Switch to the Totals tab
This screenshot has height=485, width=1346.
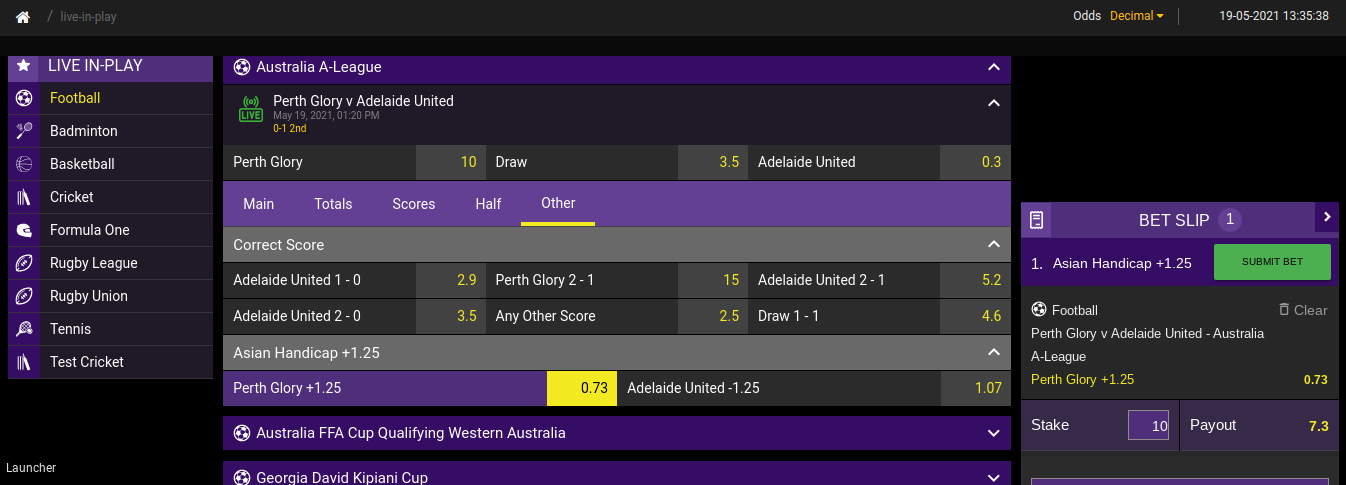333,204
